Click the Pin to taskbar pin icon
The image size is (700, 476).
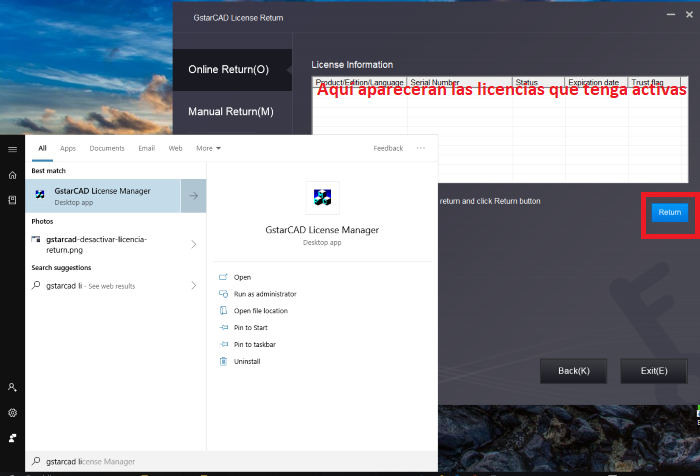[x=223, y=344]
